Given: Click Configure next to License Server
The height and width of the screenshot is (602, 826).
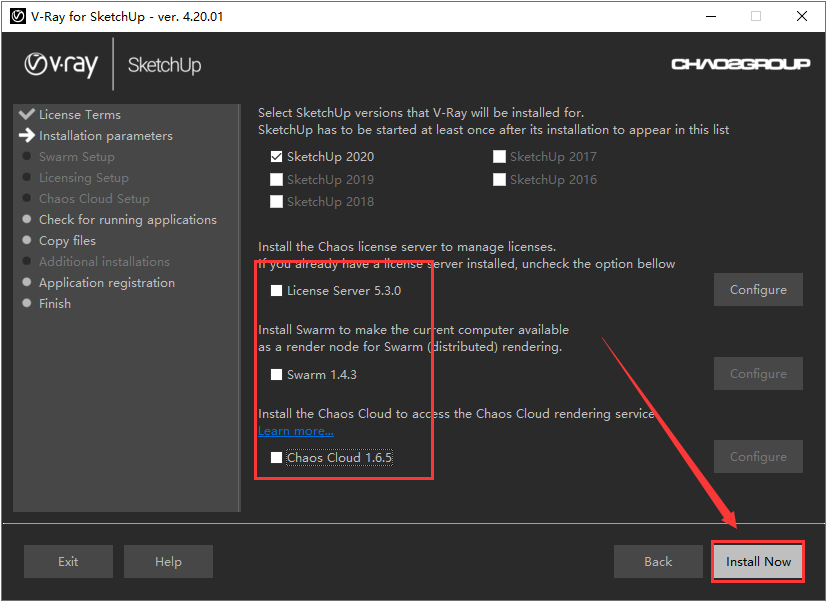Looking at the screenshot, I should pos(758,289).
